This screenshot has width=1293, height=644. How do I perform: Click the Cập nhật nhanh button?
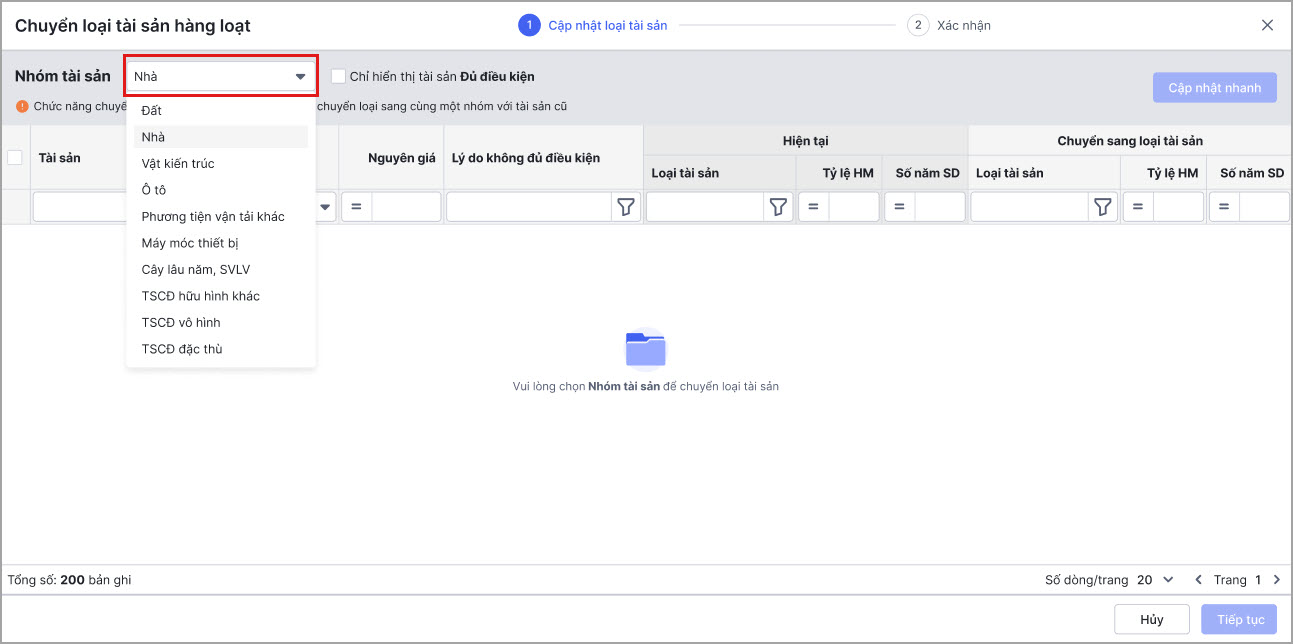pyautogui.click(x=1214, y=88)
